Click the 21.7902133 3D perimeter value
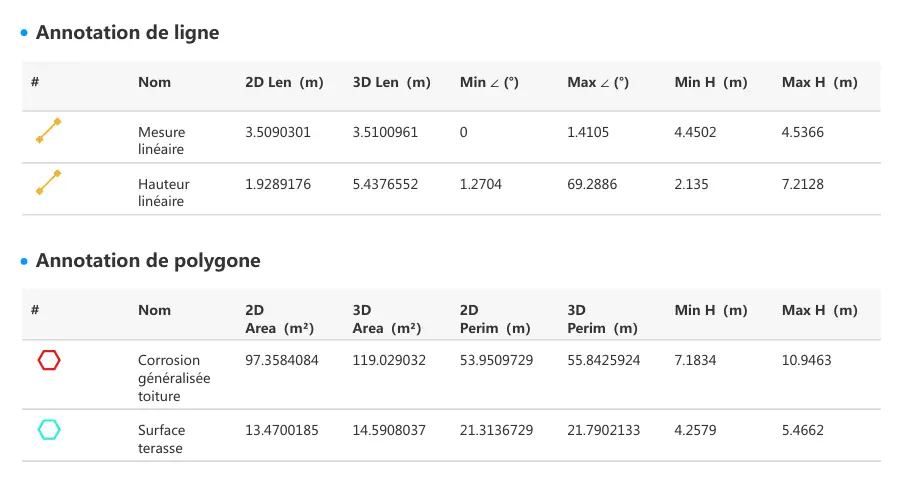911x477 pixels. 602,430
